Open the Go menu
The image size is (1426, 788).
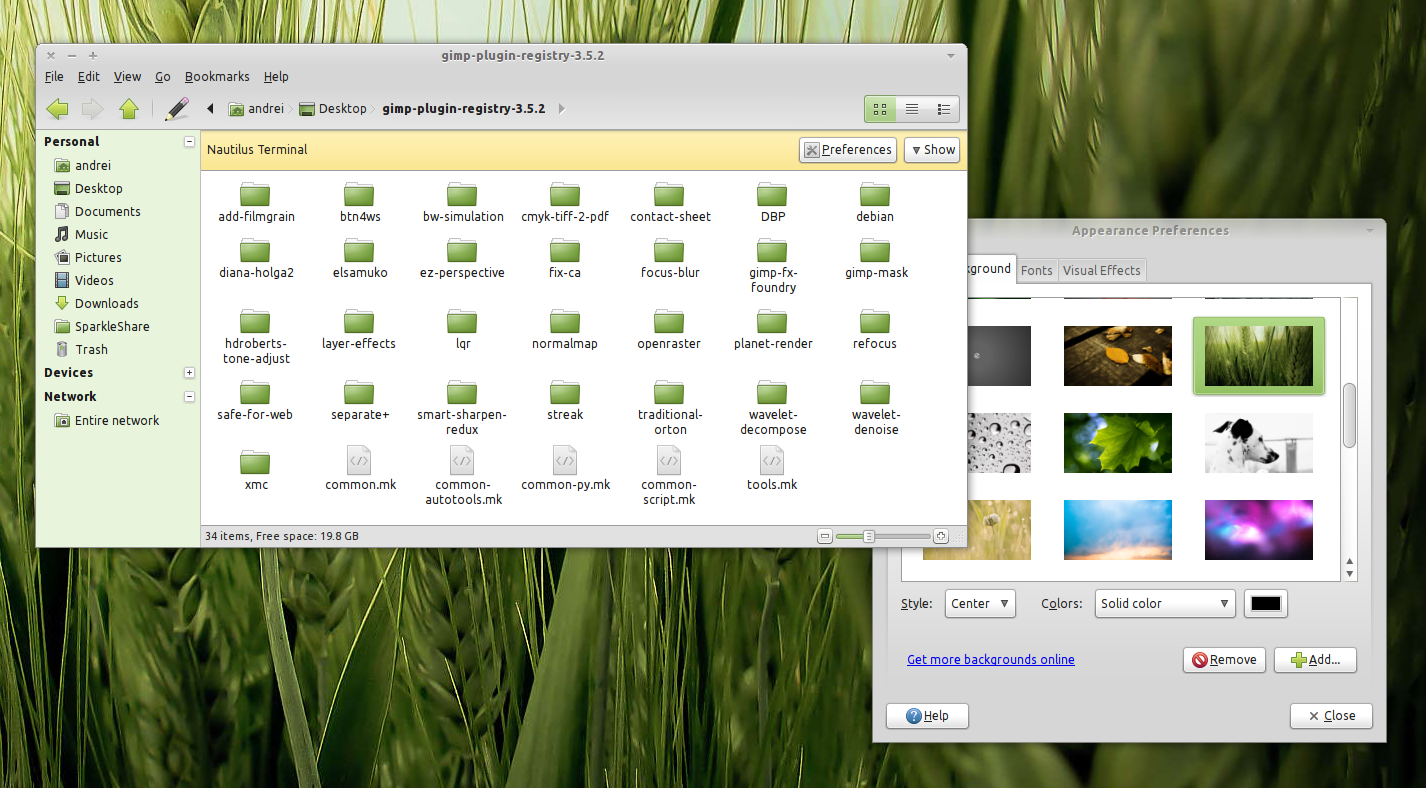[163, 77]
